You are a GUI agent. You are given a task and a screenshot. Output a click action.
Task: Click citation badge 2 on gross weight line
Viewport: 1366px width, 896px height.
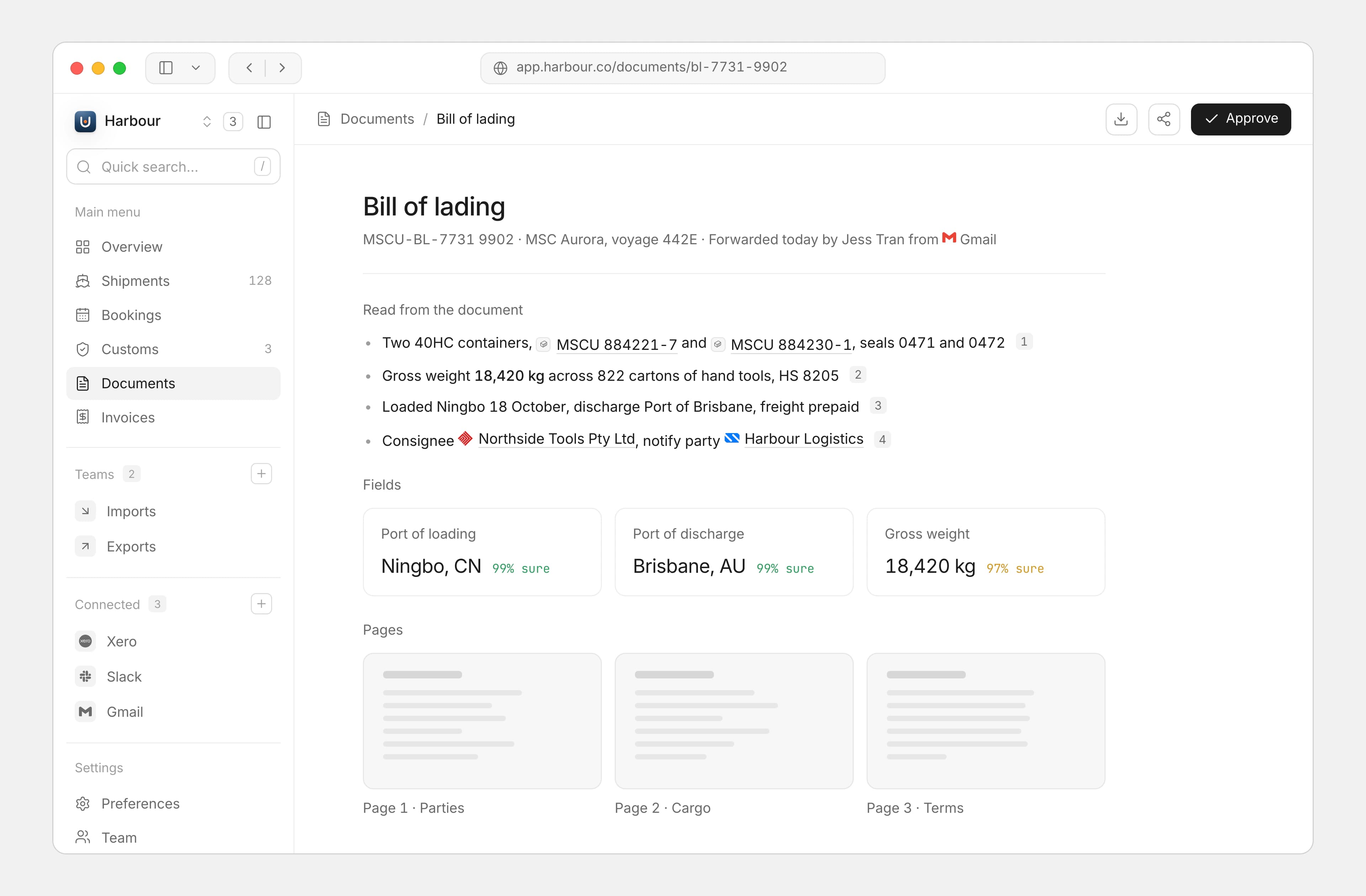pos(857,374)
